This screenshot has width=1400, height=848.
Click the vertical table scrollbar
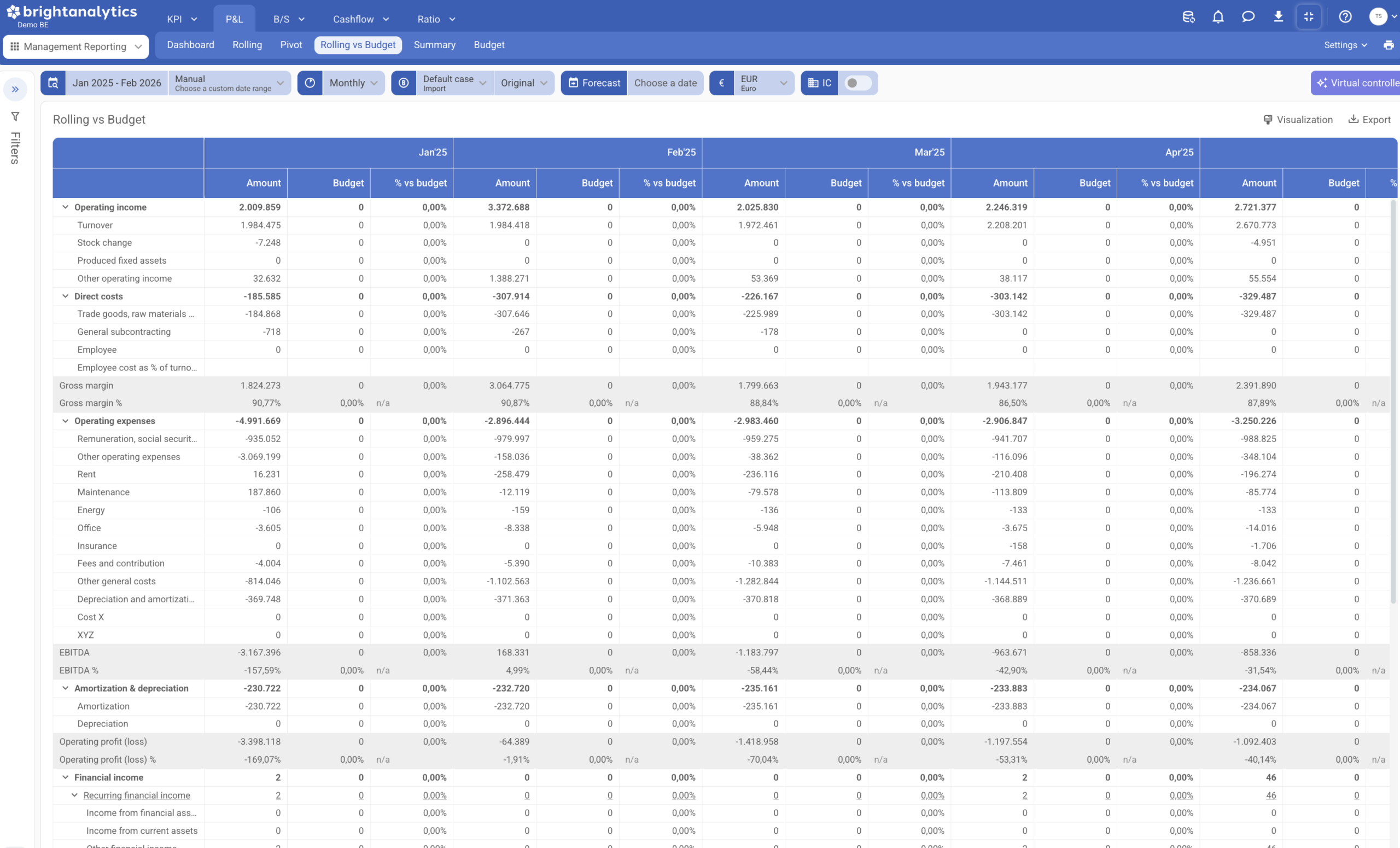coord(1393,400)
